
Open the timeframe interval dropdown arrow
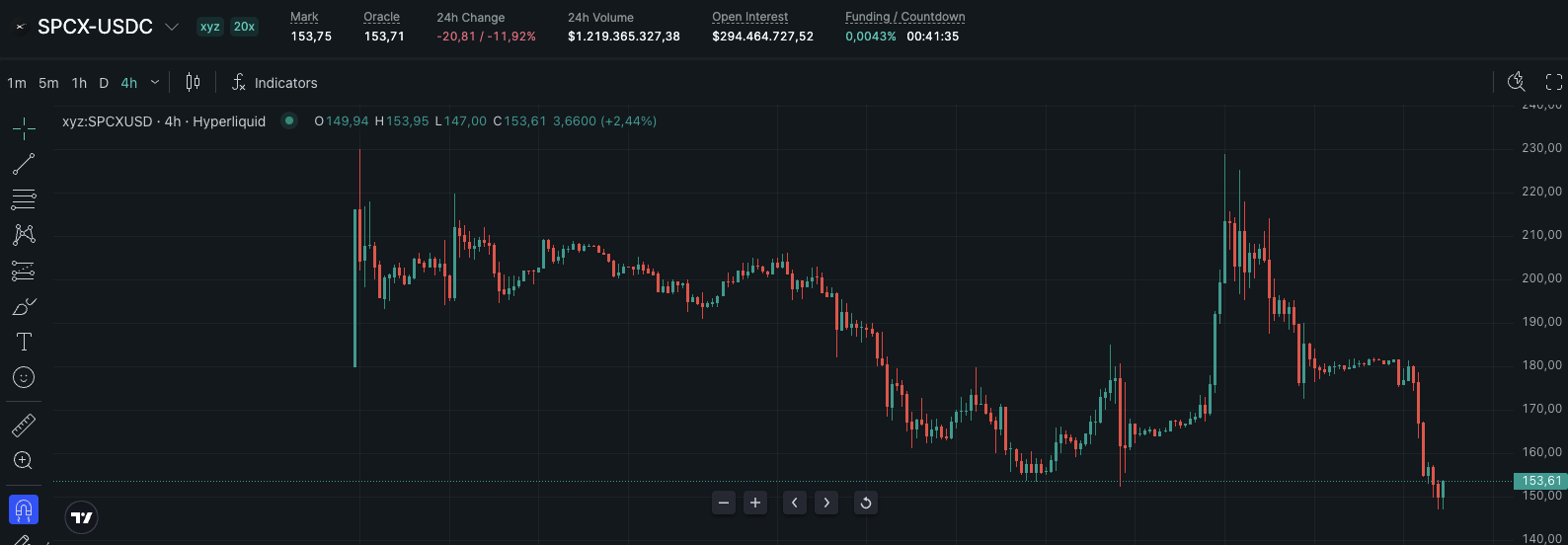point(155,83)
